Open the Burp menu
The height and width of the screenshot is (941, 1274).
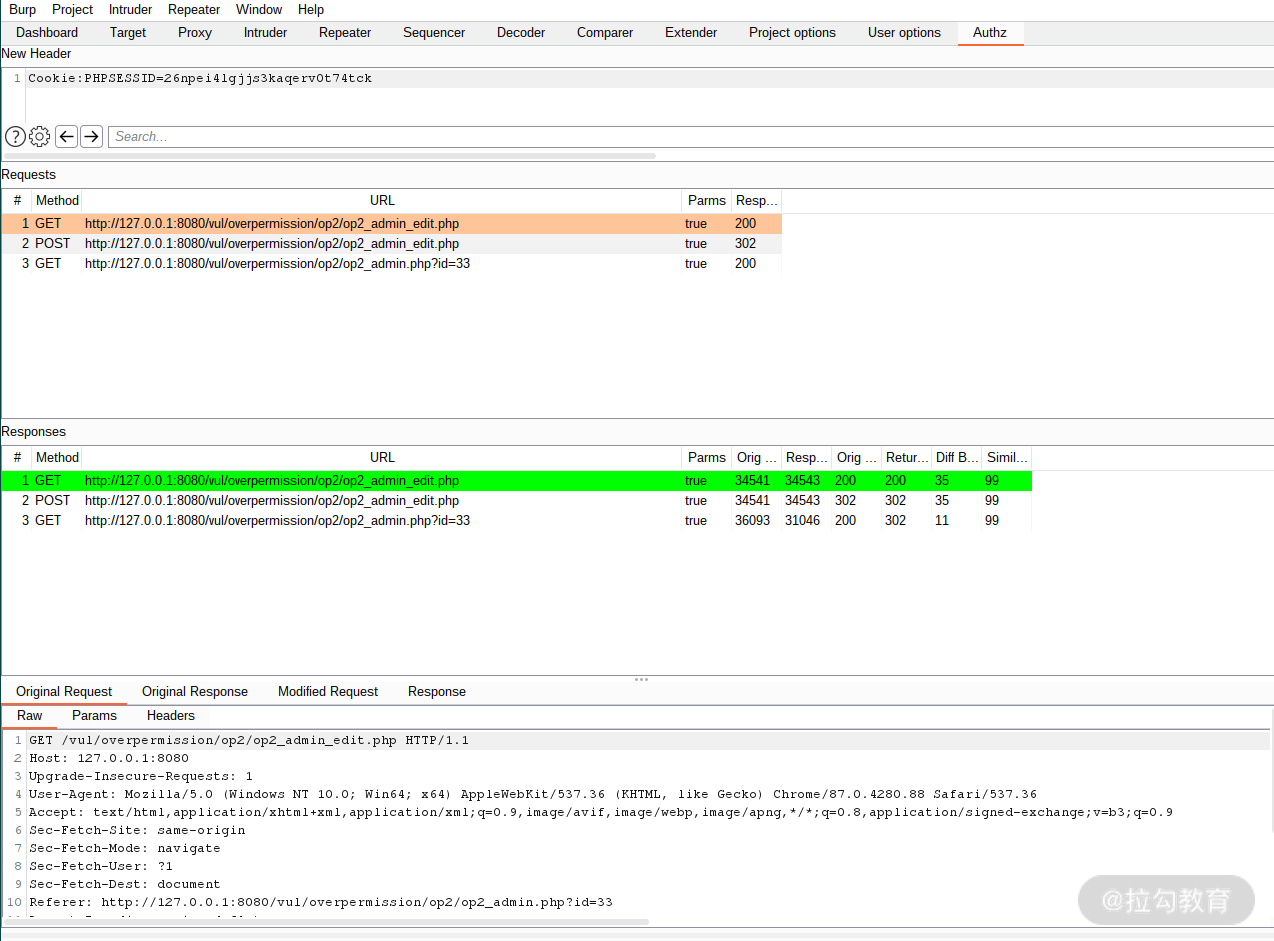(22, 10)
